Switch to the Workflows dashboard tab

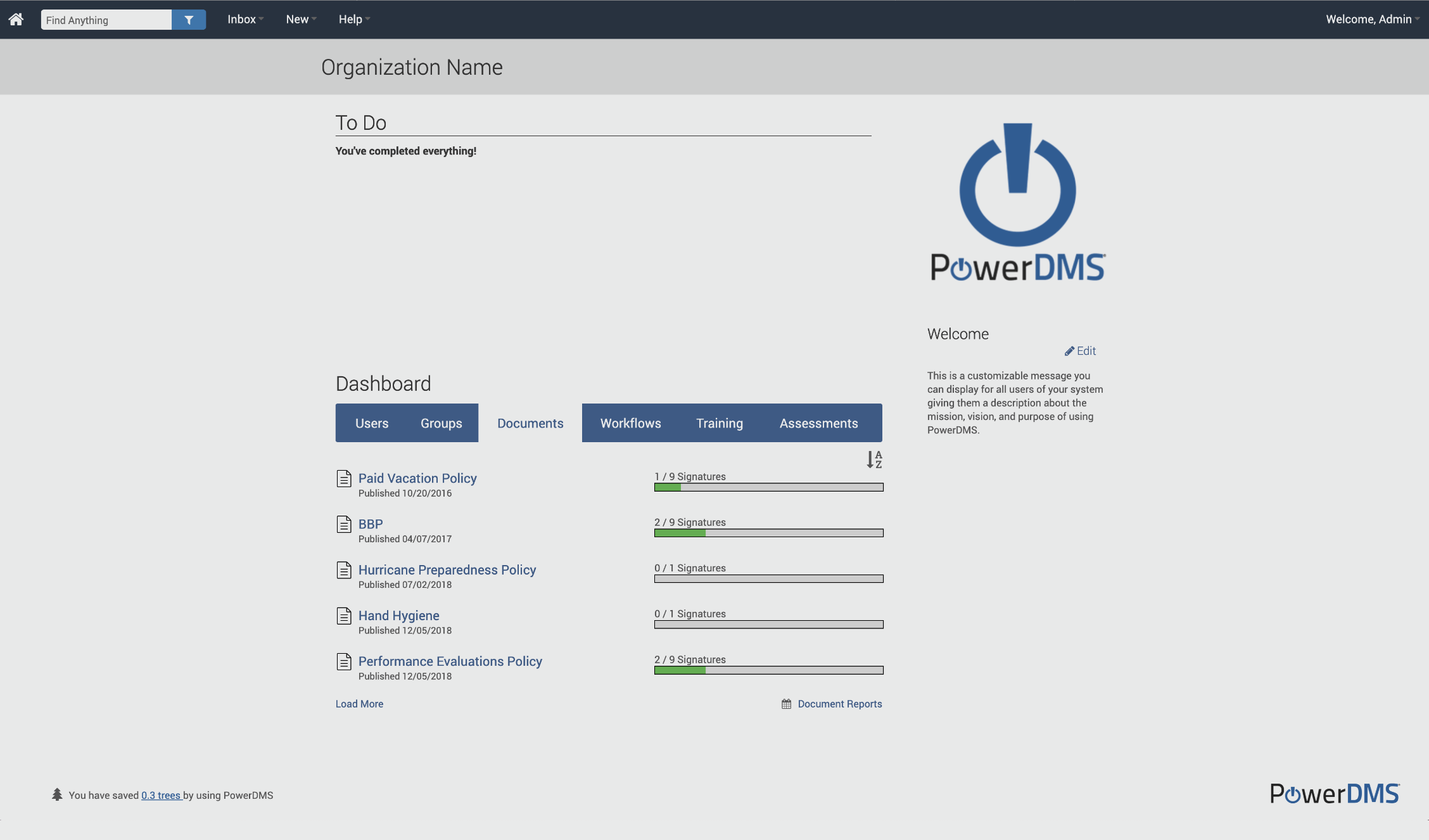[x=630, y=423]
